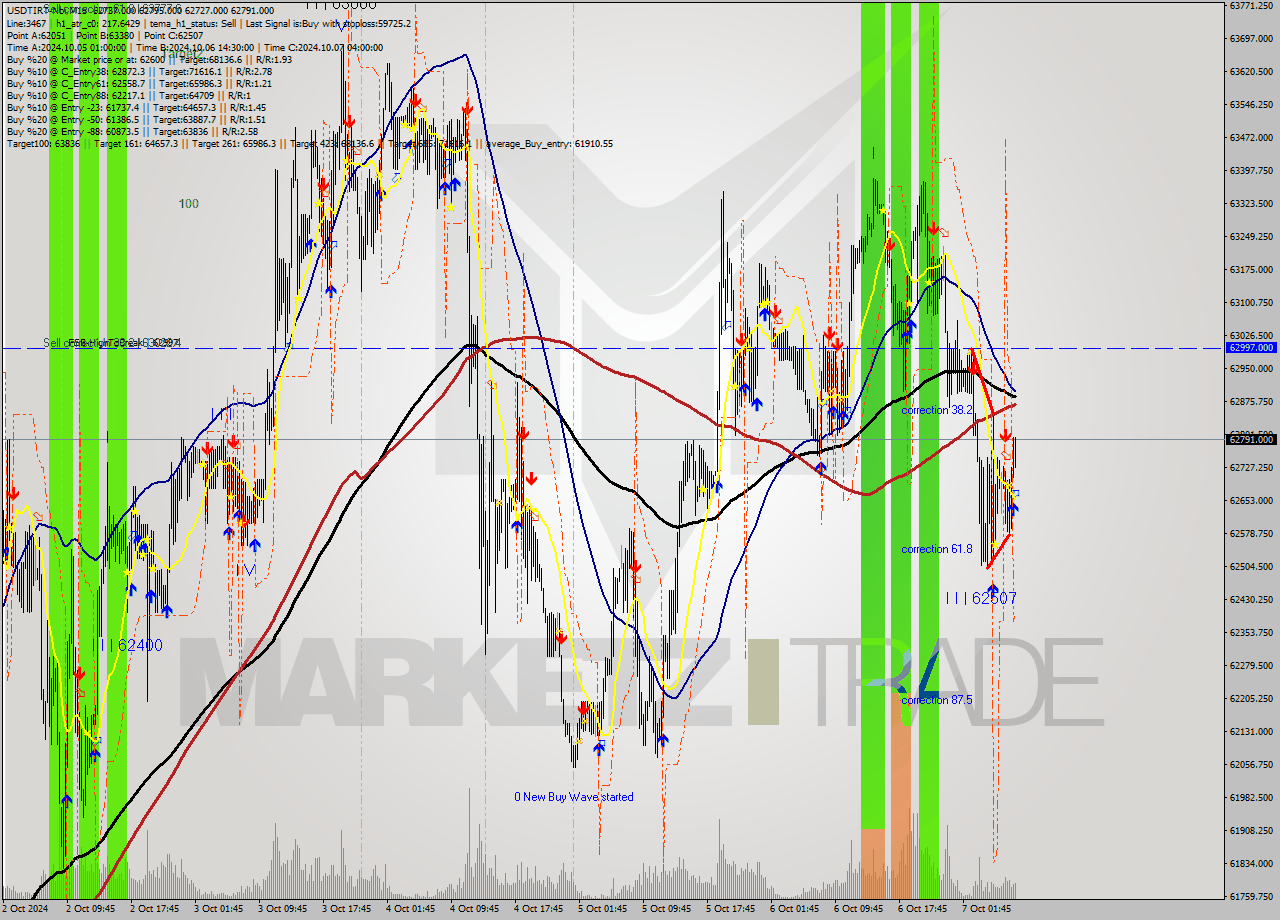Viewport: 1280px width, 920px height.
Task: Click the 'average_Buy_entry: 61910.55' text
Action: click(549, 144)
